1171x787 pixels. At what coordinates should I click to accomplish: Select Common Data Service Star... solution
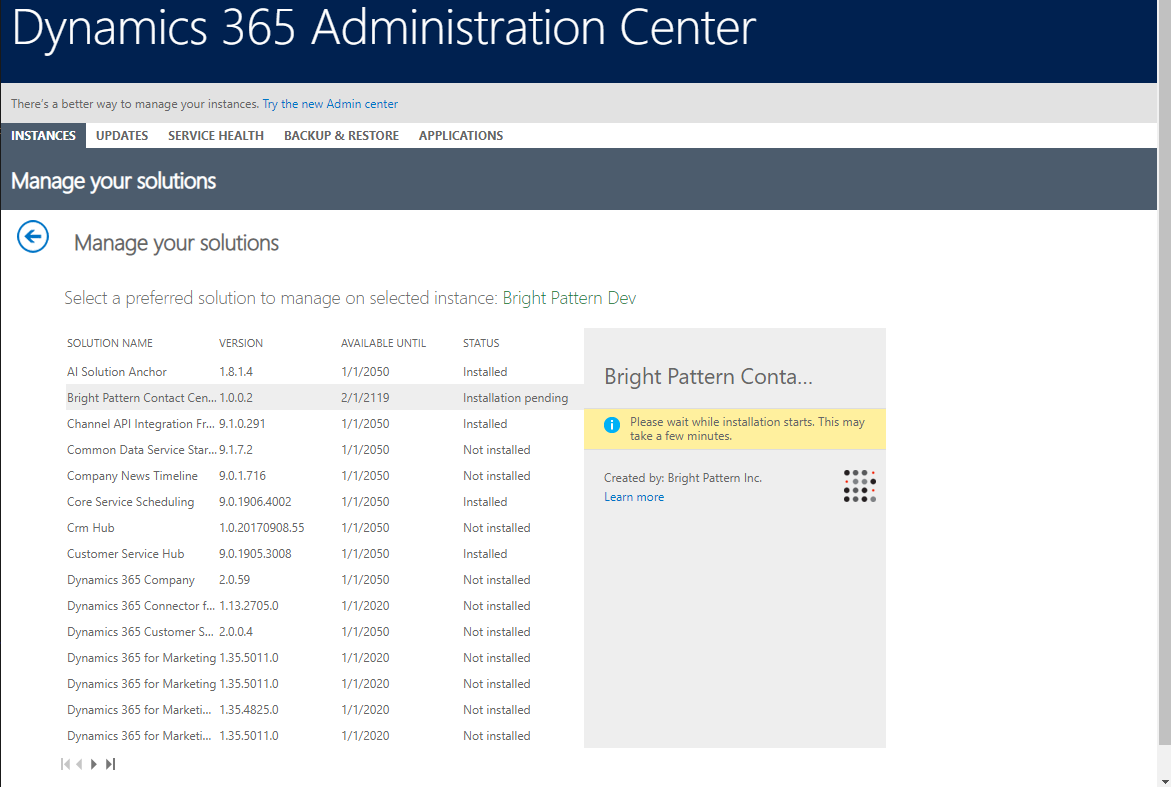[324, 450]
